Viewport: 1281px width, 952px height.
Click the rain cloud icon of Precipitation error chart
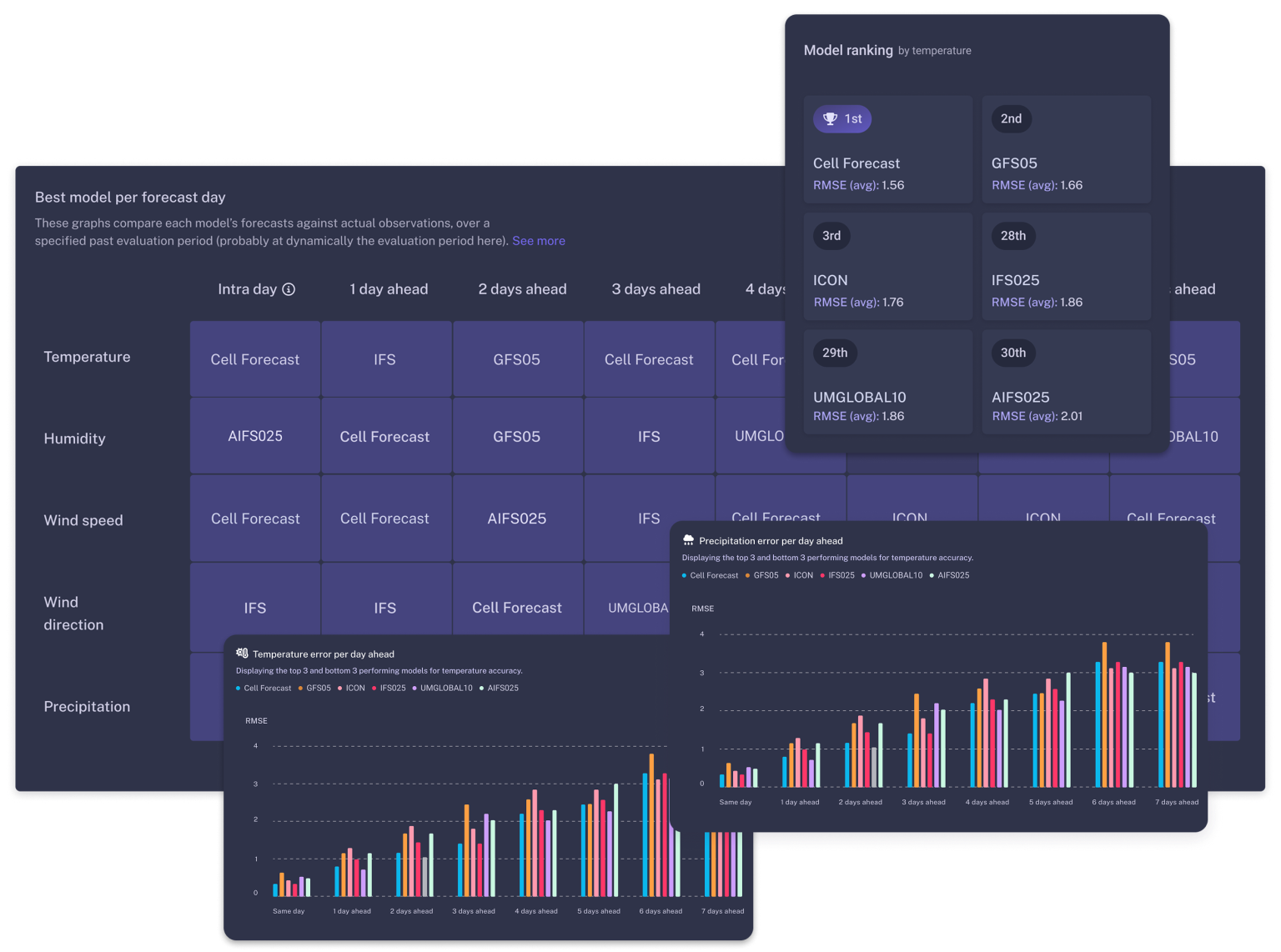click(x=688, y=540)
